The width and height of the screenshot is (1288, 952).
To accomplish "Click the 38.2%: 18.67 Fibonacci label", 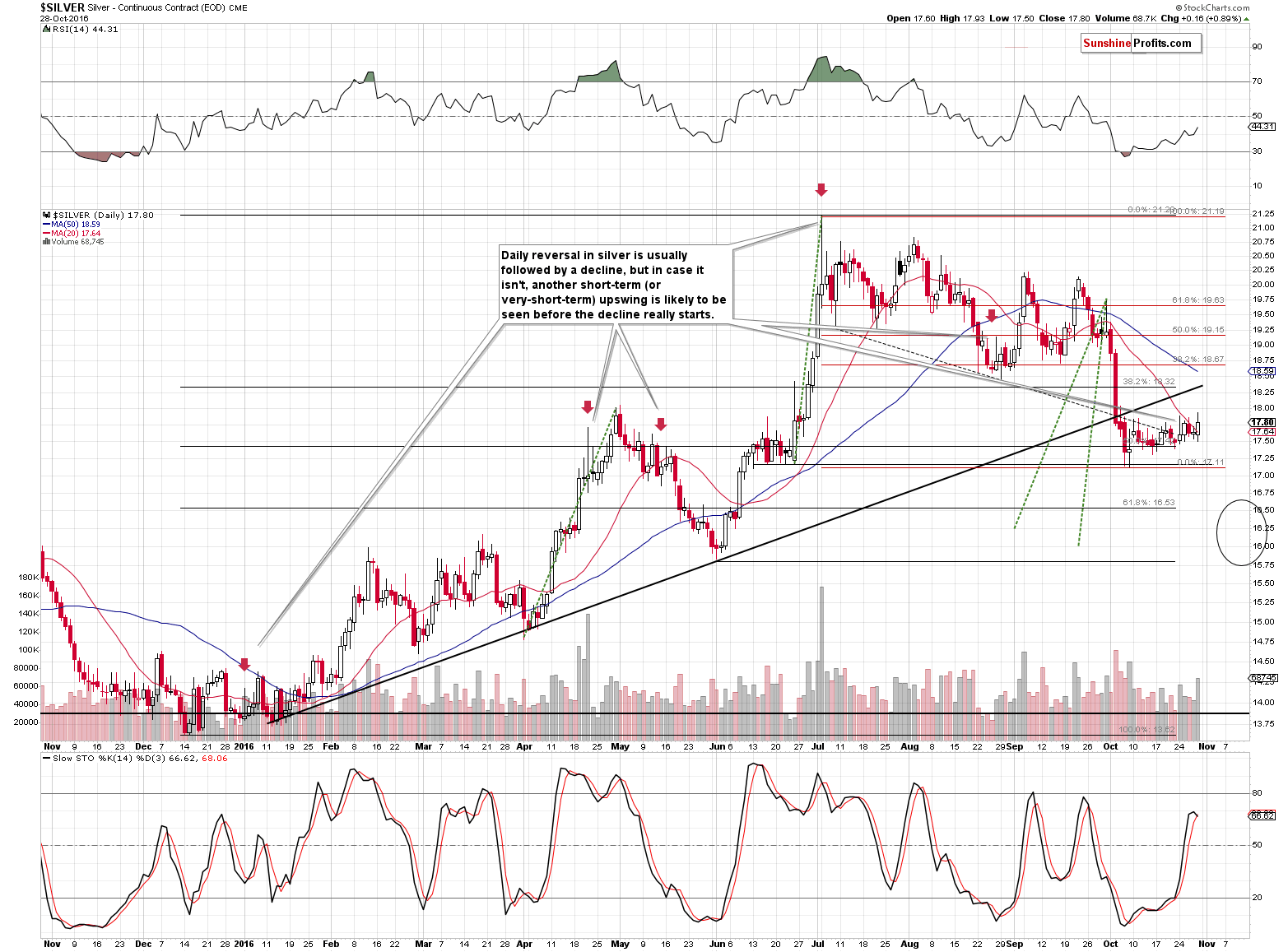I will point(1198,360).
